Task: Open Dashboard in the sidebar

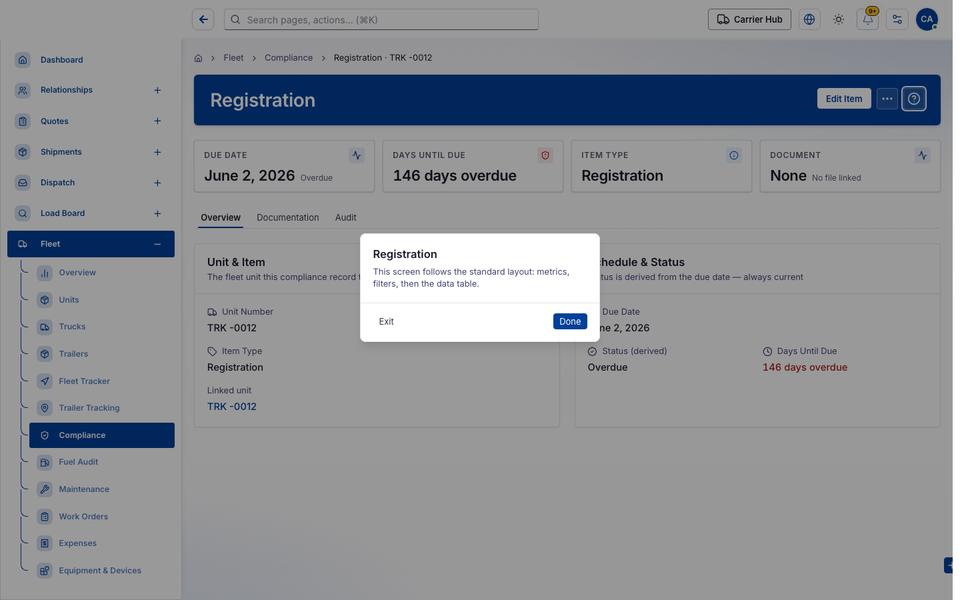Action: point(91,60)
